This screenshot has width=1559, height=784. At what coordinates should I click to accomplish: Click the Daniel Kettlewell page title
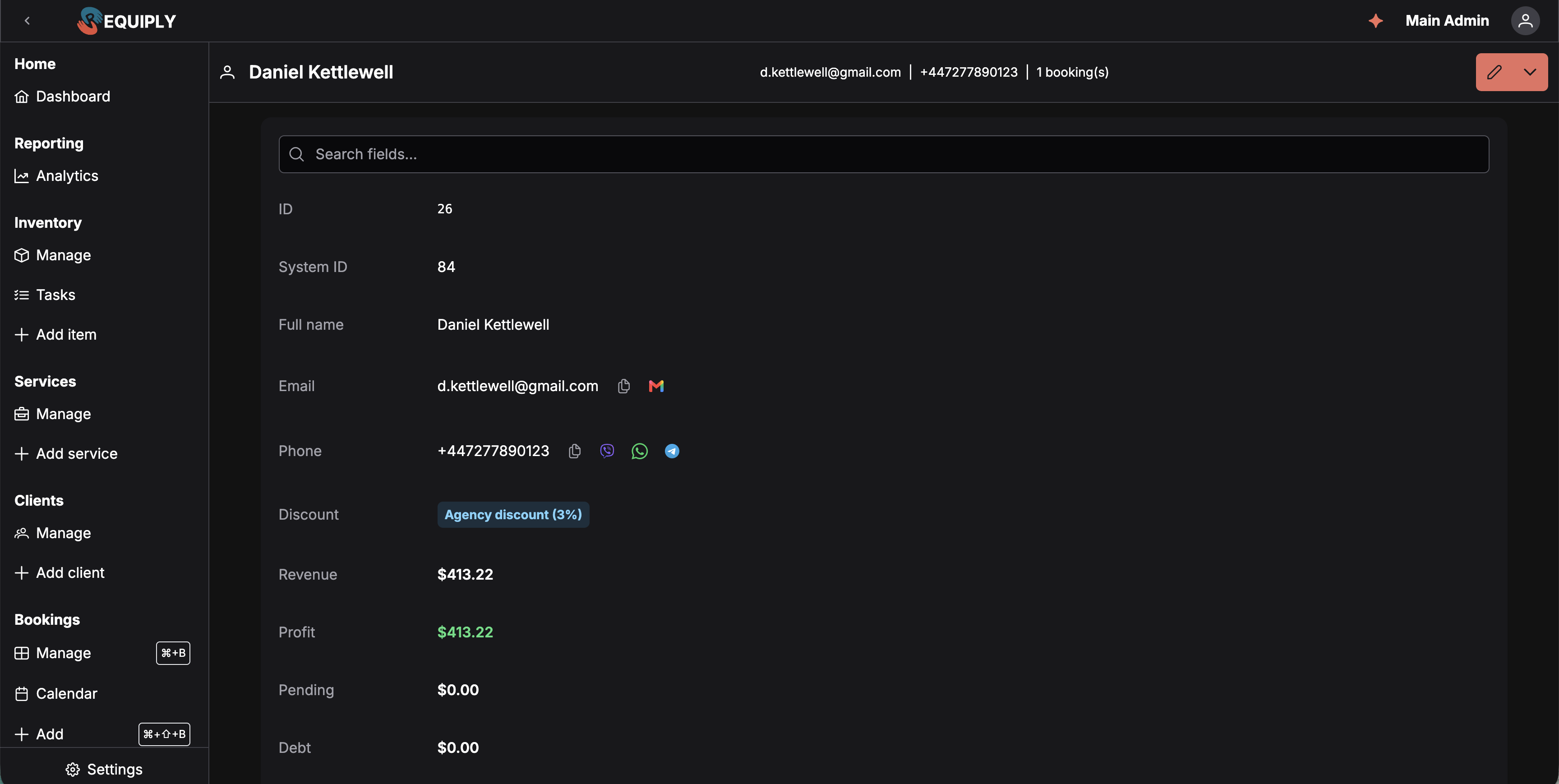321,72
